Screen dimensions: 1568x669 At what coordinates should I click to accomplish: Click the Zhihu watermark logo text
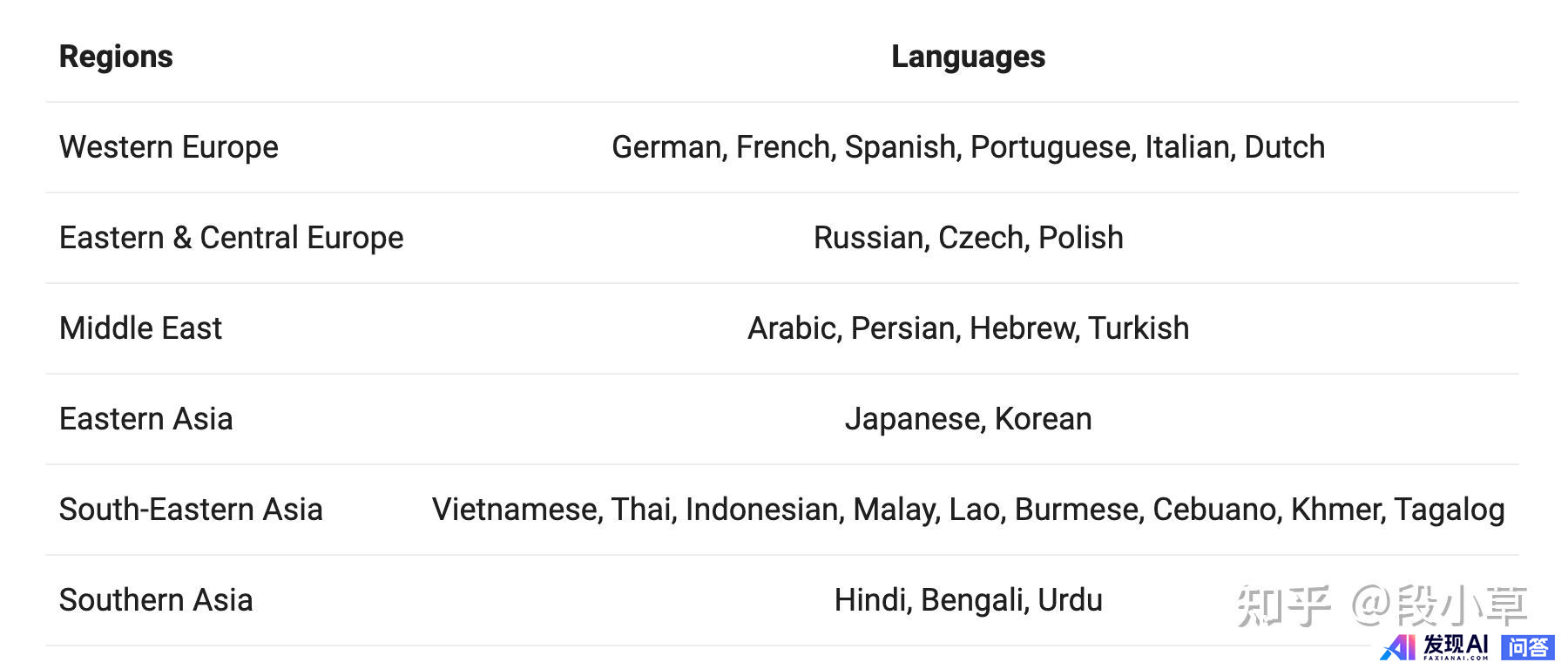(x=1284, y=606)
